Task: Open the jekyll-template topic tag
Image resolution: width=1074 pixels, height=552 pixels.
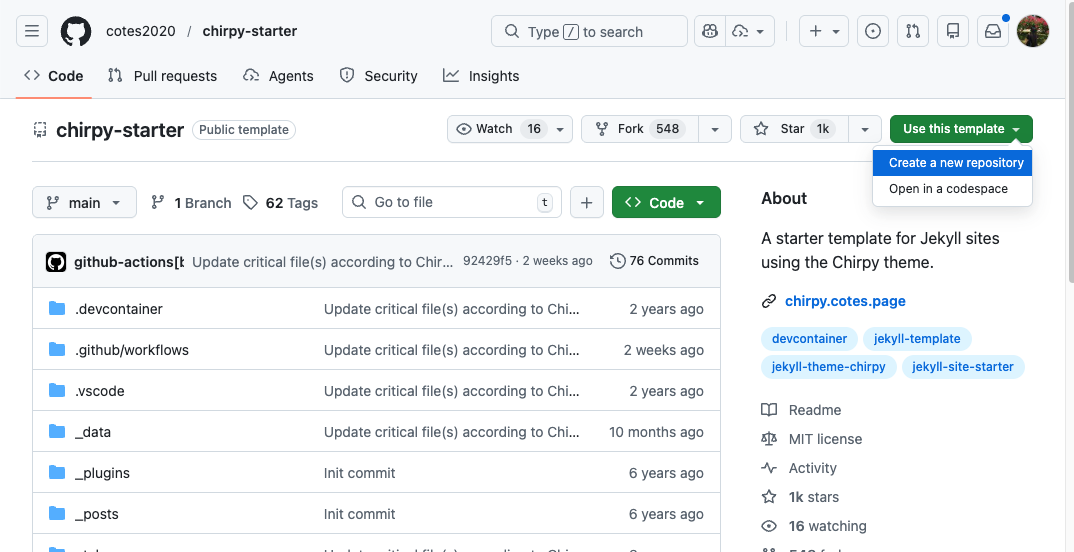Action: click(917, 339)
